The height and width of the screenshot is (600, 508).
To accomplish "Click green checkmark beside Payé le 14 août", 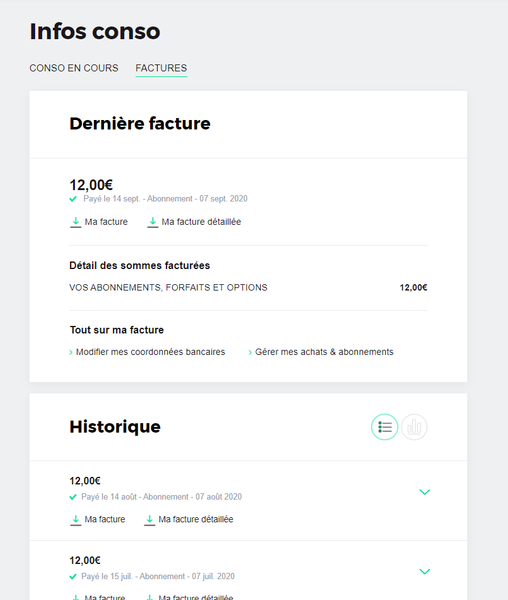I will pos(73,497).
